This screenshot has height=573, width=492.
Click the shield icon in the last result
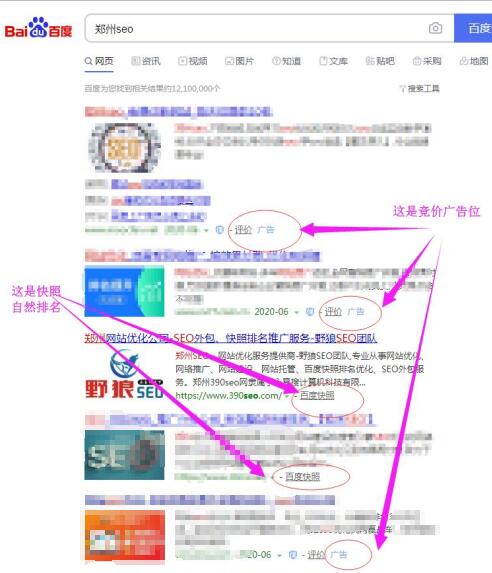[293, 554]
